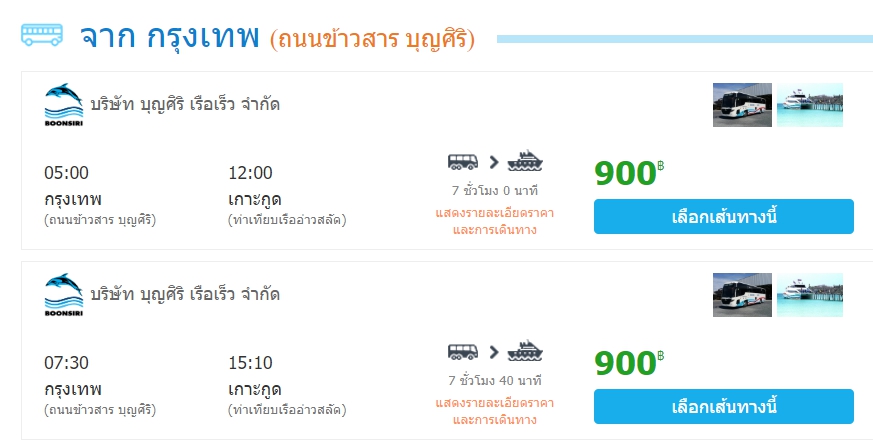Open the ferry photo thumbnail of the first route
This screenshot has height=440, width=873.
[x=810, y=105]
